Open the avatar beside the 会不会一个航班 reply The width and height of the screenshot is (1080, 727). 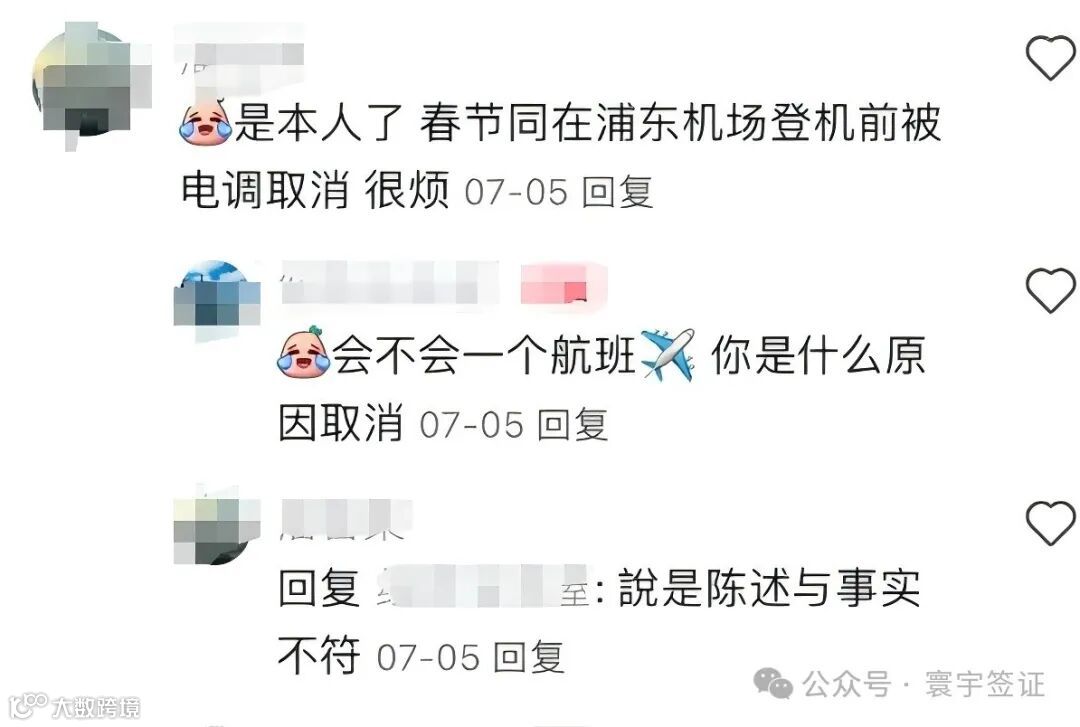(x=217, y=301)
